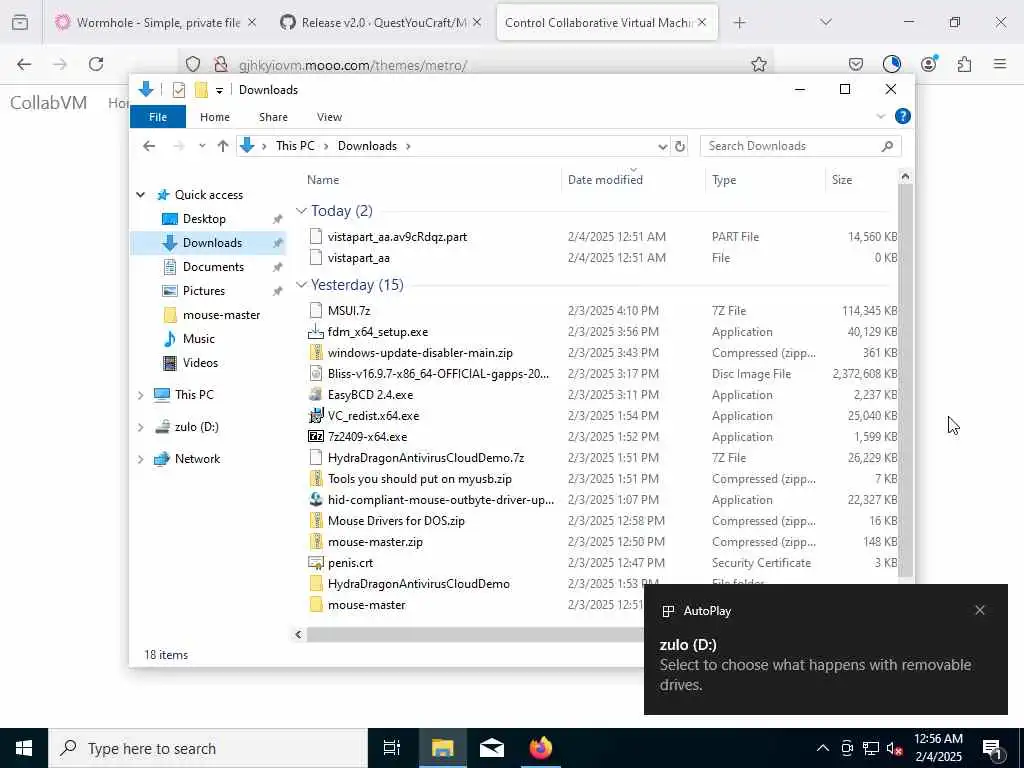The width and height of the screenshot is (1024, 768).
Task: Expand Network in navigation pane
Action: click(140, 458)
